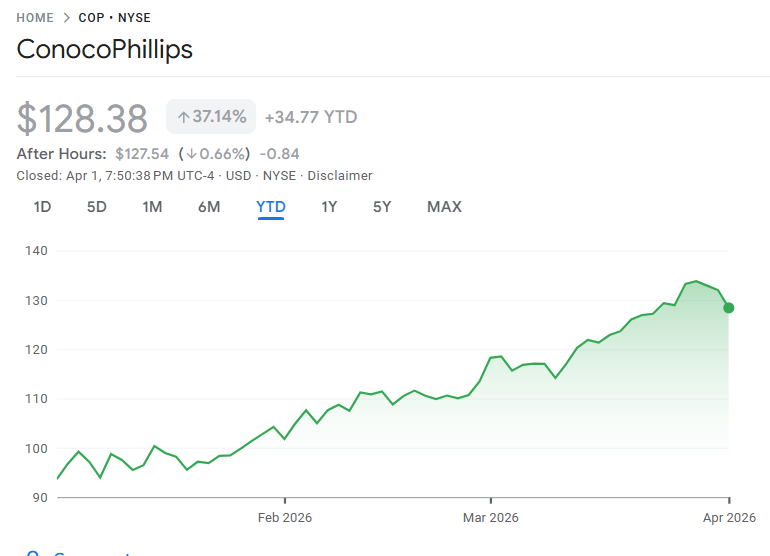Click the ConocoPhillips company heading
770x556 pixels.
coord(105,49)
